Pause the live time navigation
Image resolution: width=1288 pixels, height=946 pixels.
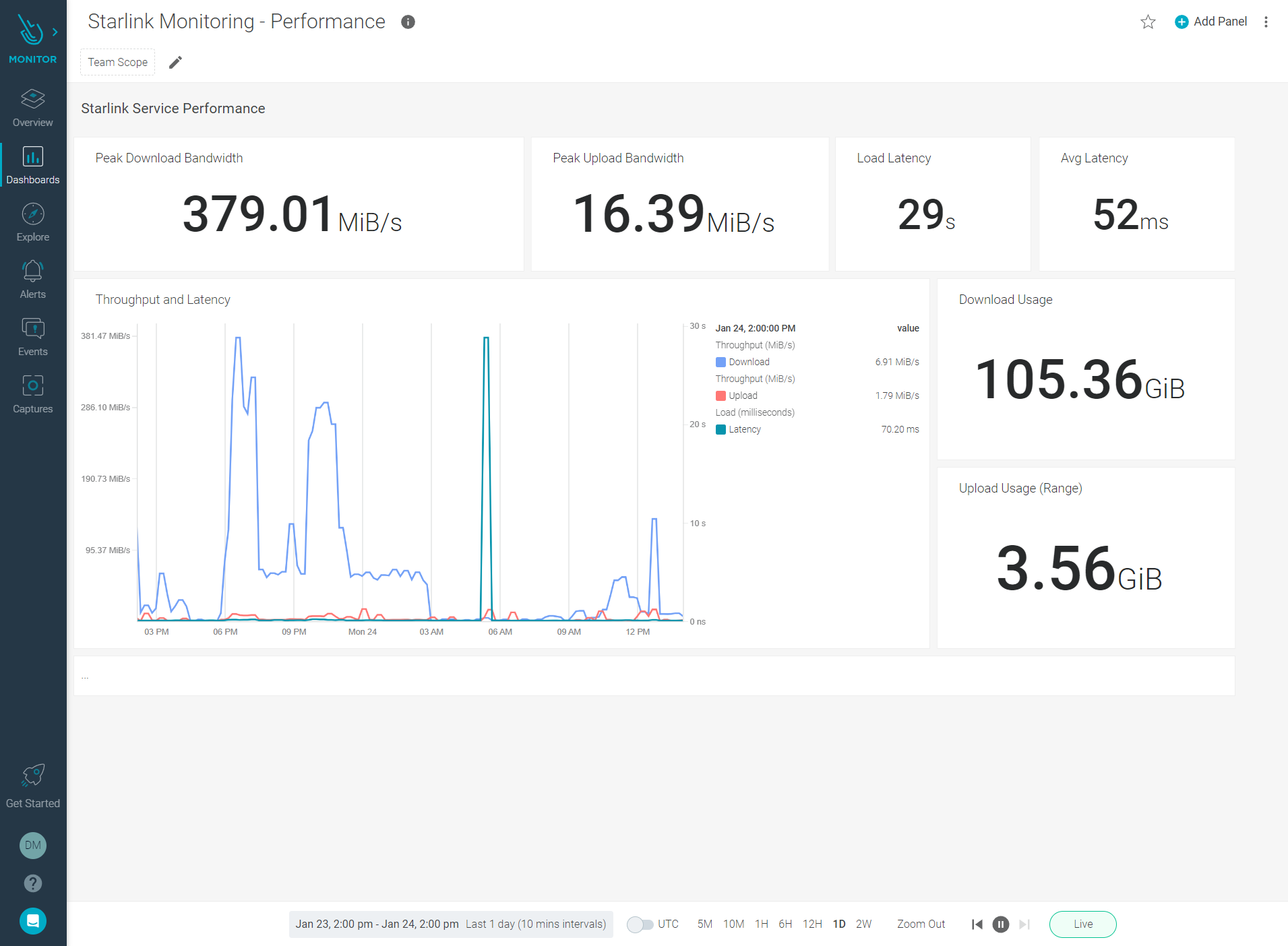(x=1001, y=924)
